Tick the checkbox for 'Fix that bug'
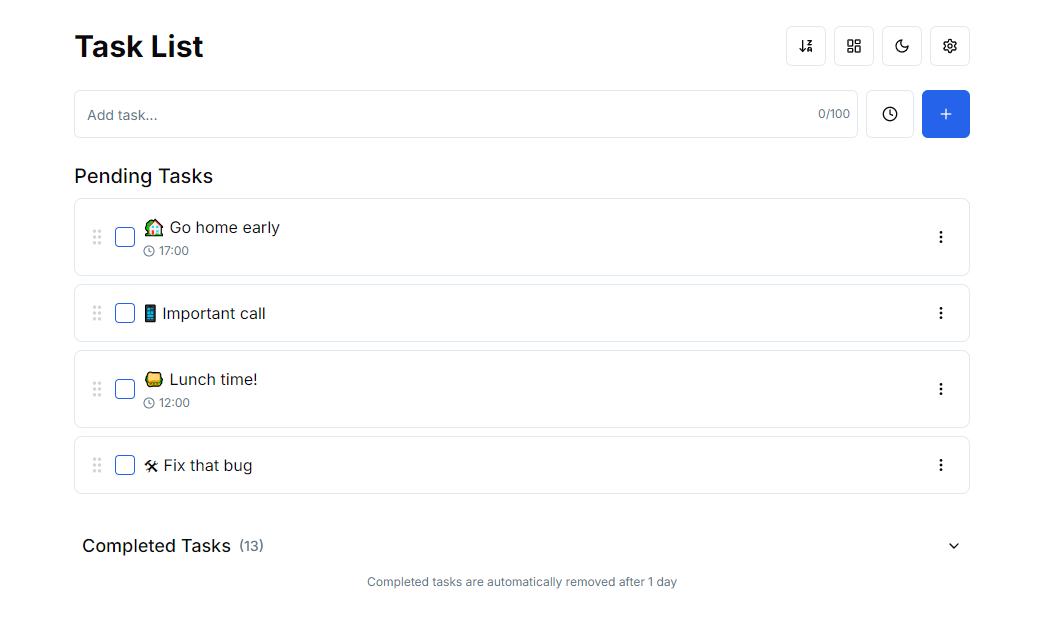The width and height of the screenshot is (1057, 638). pyautogui.click(x=125, y=465)
